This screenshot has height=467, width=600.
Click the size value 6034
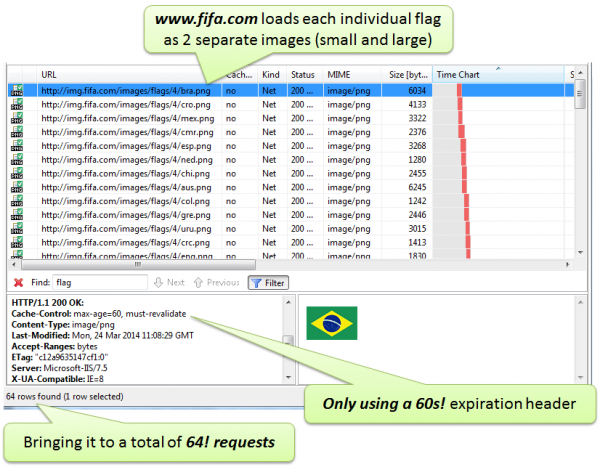point(417,91)
